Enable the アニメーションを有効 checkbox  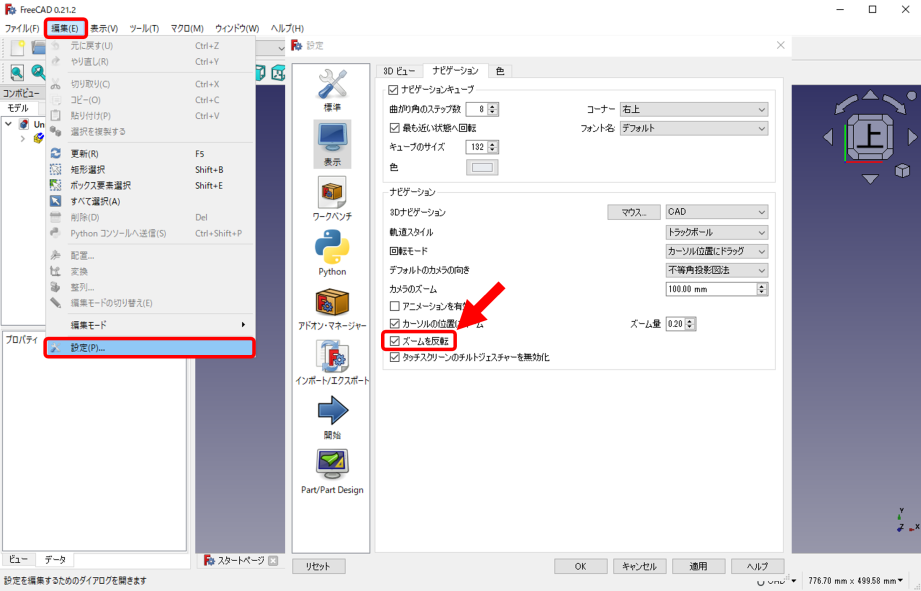point(395,306)
